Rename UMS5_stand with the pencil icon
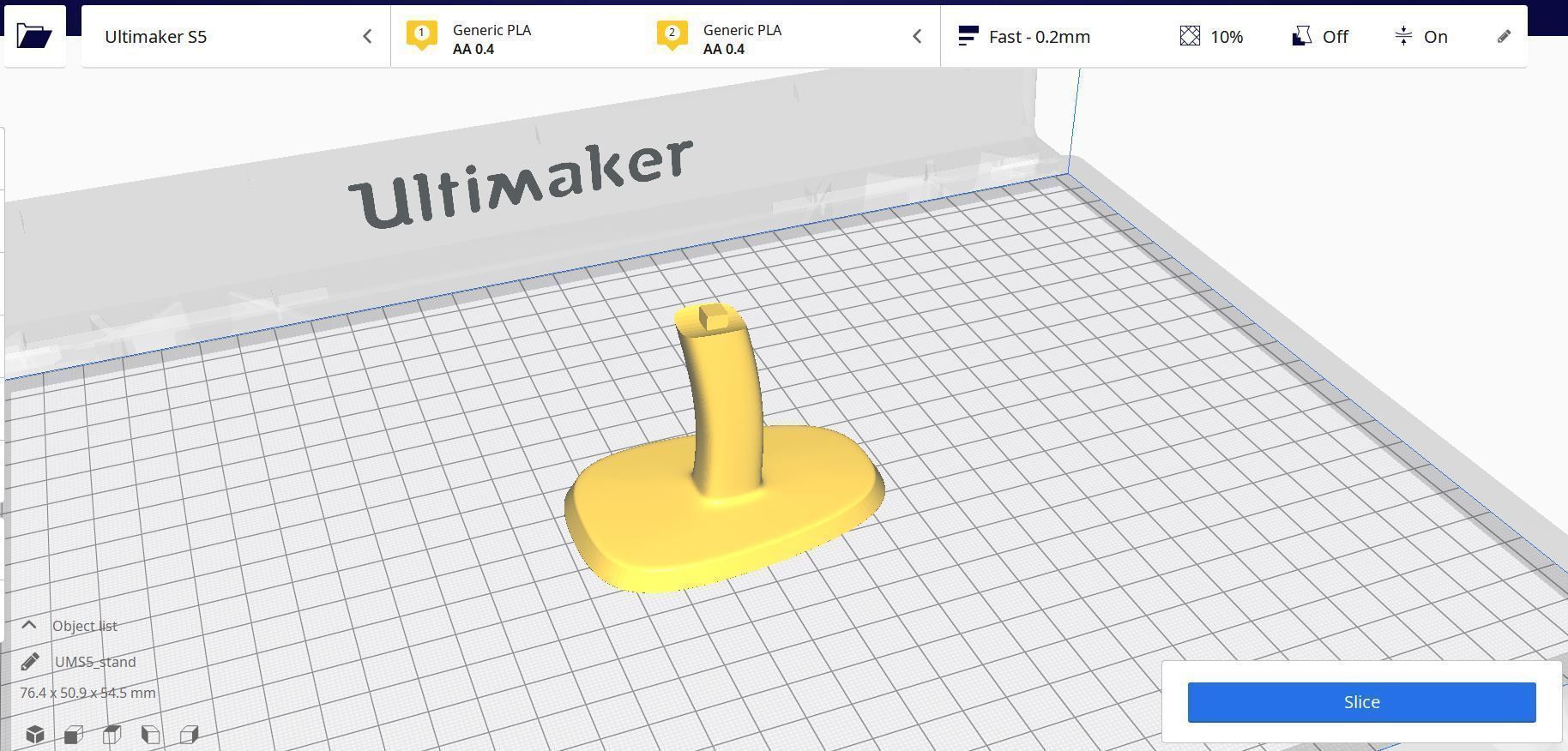This screenshot has height=751, width=1568. [30, 662]
